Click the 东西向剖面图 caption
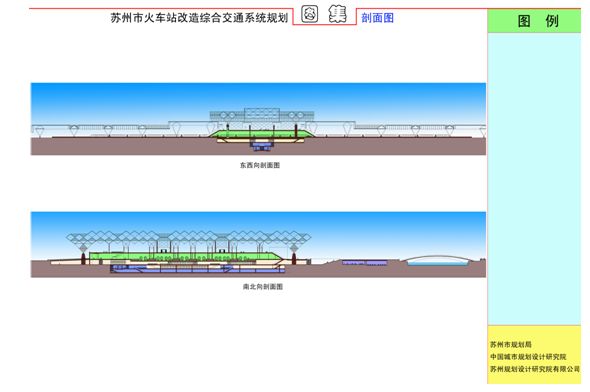 tap(260, 165)
